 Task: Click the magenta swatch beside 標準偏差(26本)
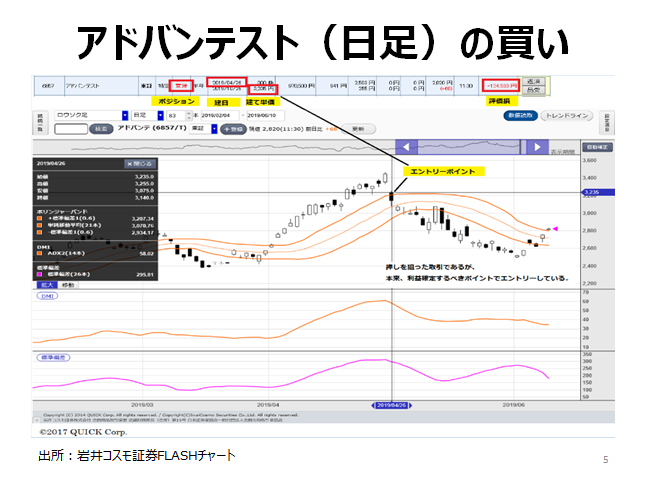(39, 274)
